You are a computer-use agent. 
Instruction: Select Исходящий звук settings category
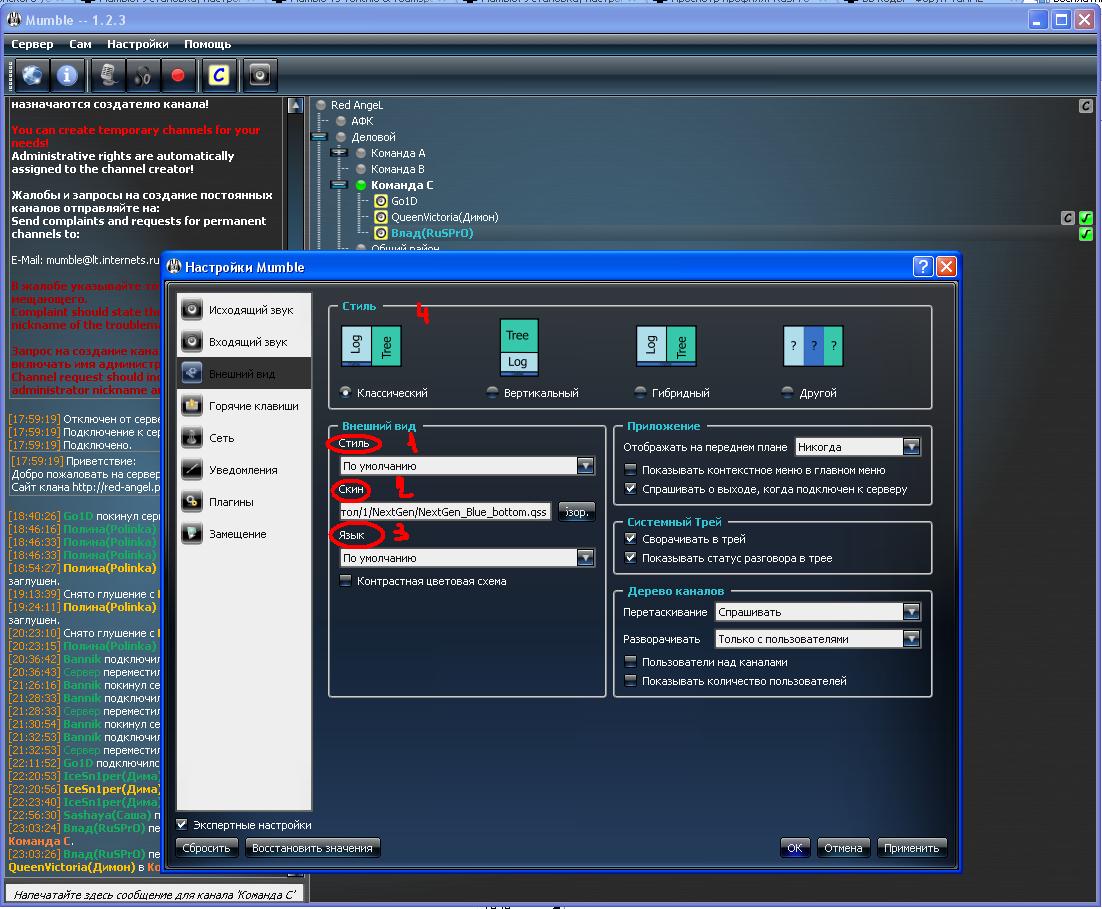coord(244,310)
